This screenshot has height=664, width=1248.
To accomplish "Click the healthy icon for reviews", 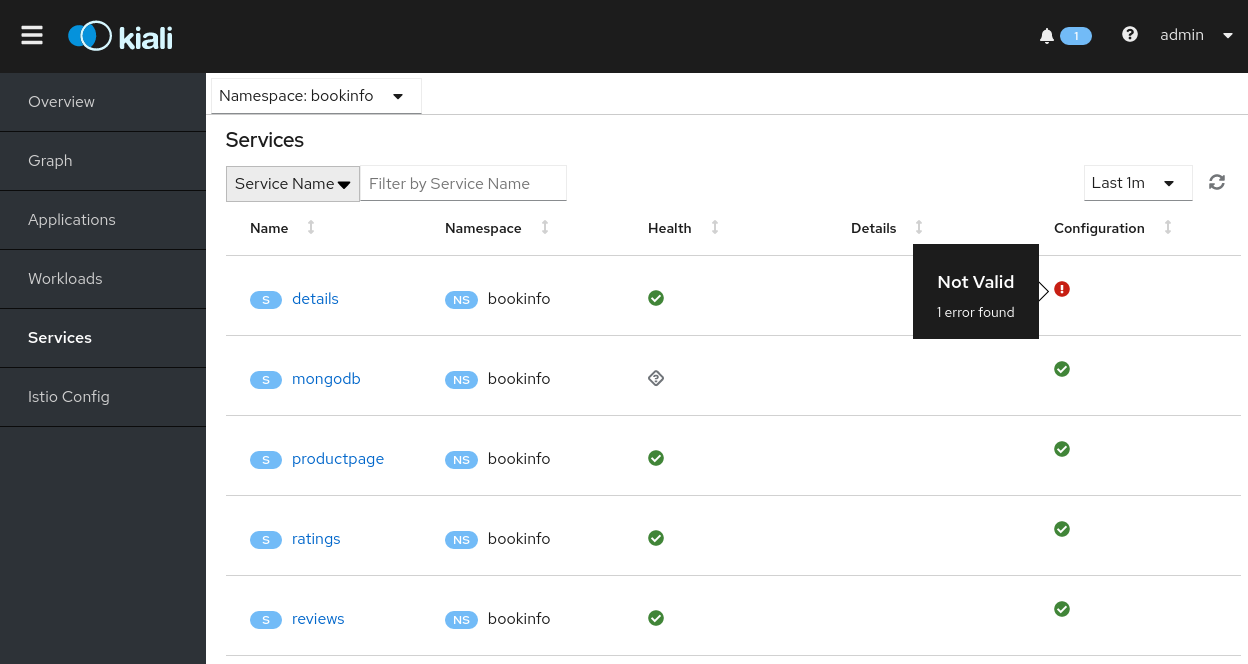I will point(656,618).
